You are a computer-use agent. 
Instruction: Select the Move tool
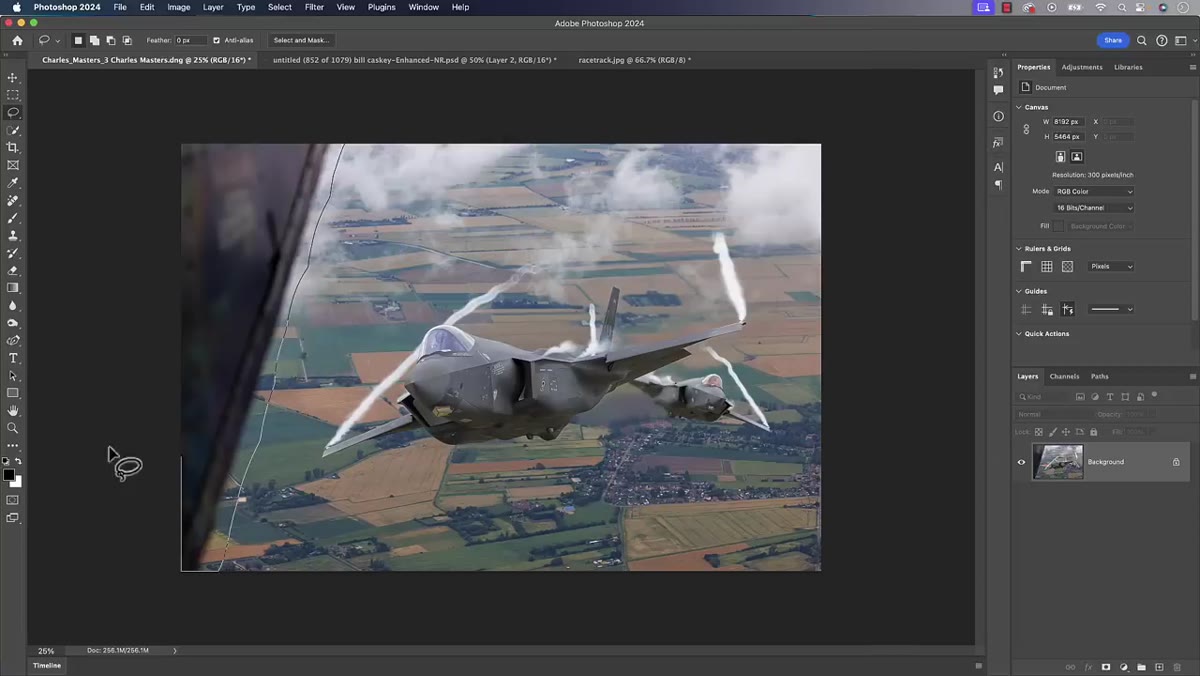click(13, 77)
